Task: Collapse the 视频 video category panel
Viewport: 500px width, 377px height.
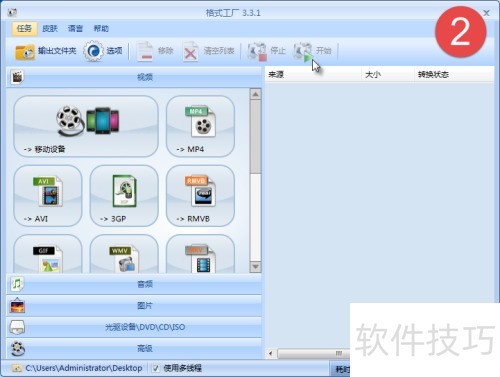Action: (134, 77)
